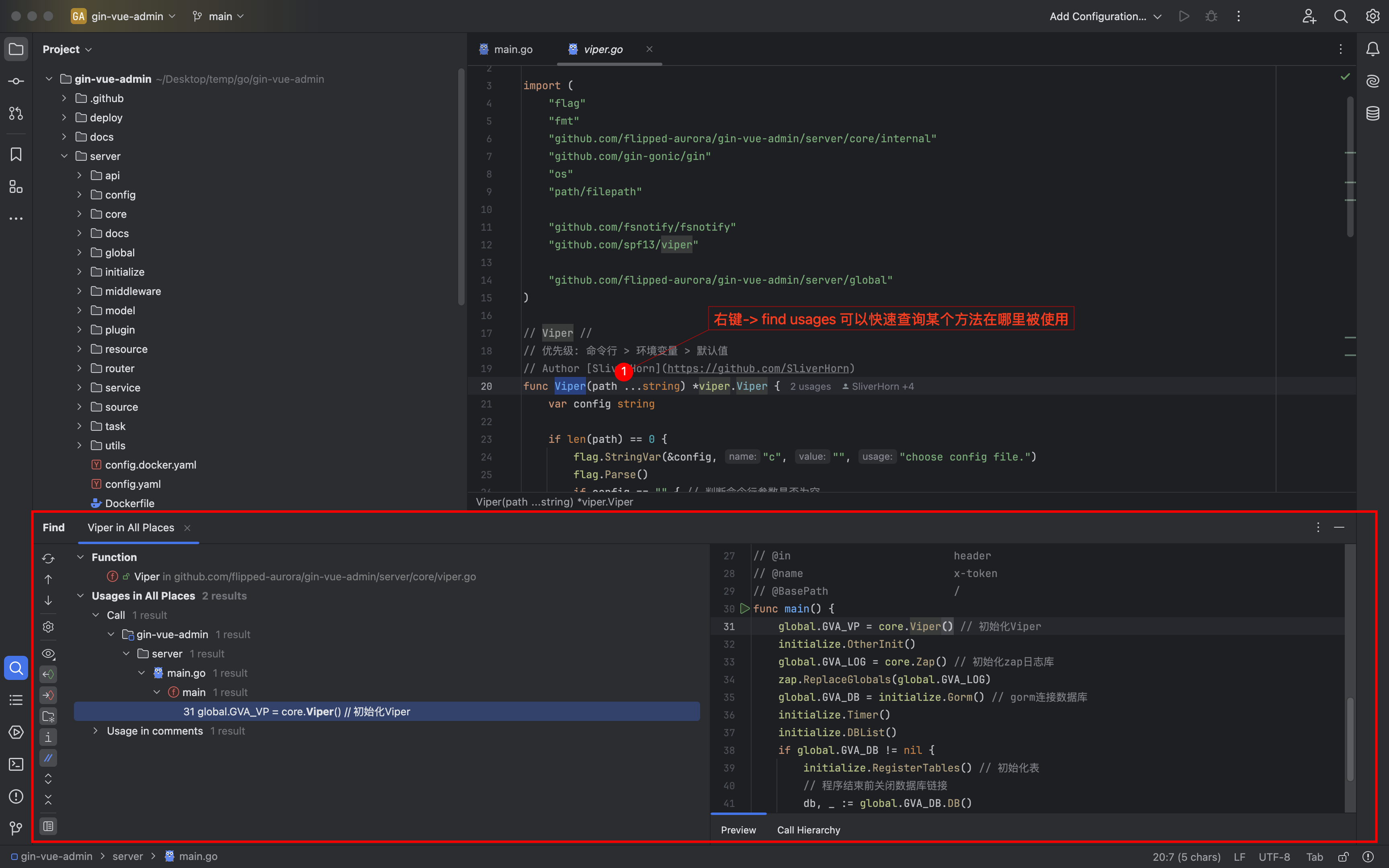Open SliverHorn GitHub link in comment
This screenshot has width=1389, height=868.
758,368
